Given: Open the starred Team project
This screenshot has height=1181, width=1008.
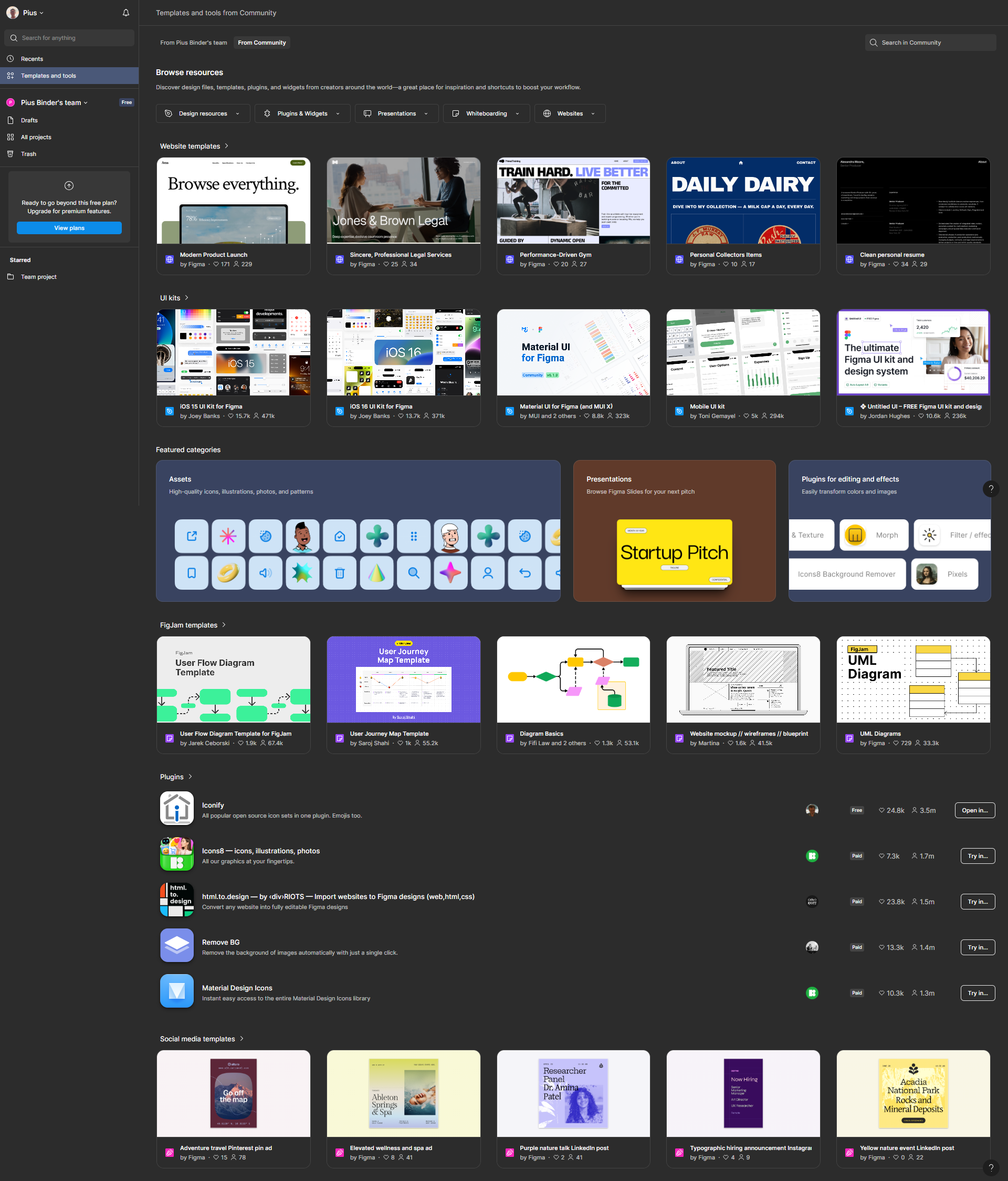Looking at the screenshot, I should click(x=69, y=277).
